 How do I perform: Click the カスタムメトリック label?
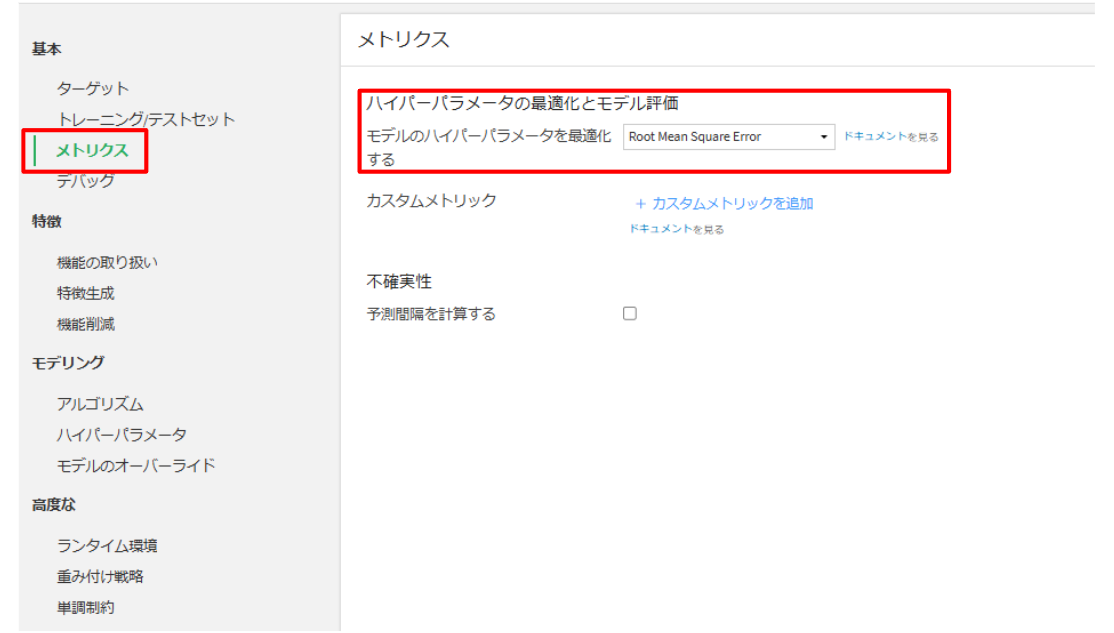click(x=431, y=201)
